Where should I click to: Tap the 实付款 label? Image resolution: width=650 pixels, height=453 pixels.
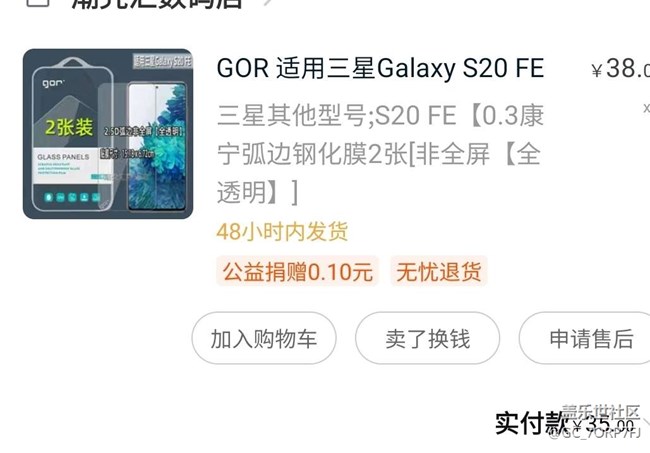click(531, 423)
